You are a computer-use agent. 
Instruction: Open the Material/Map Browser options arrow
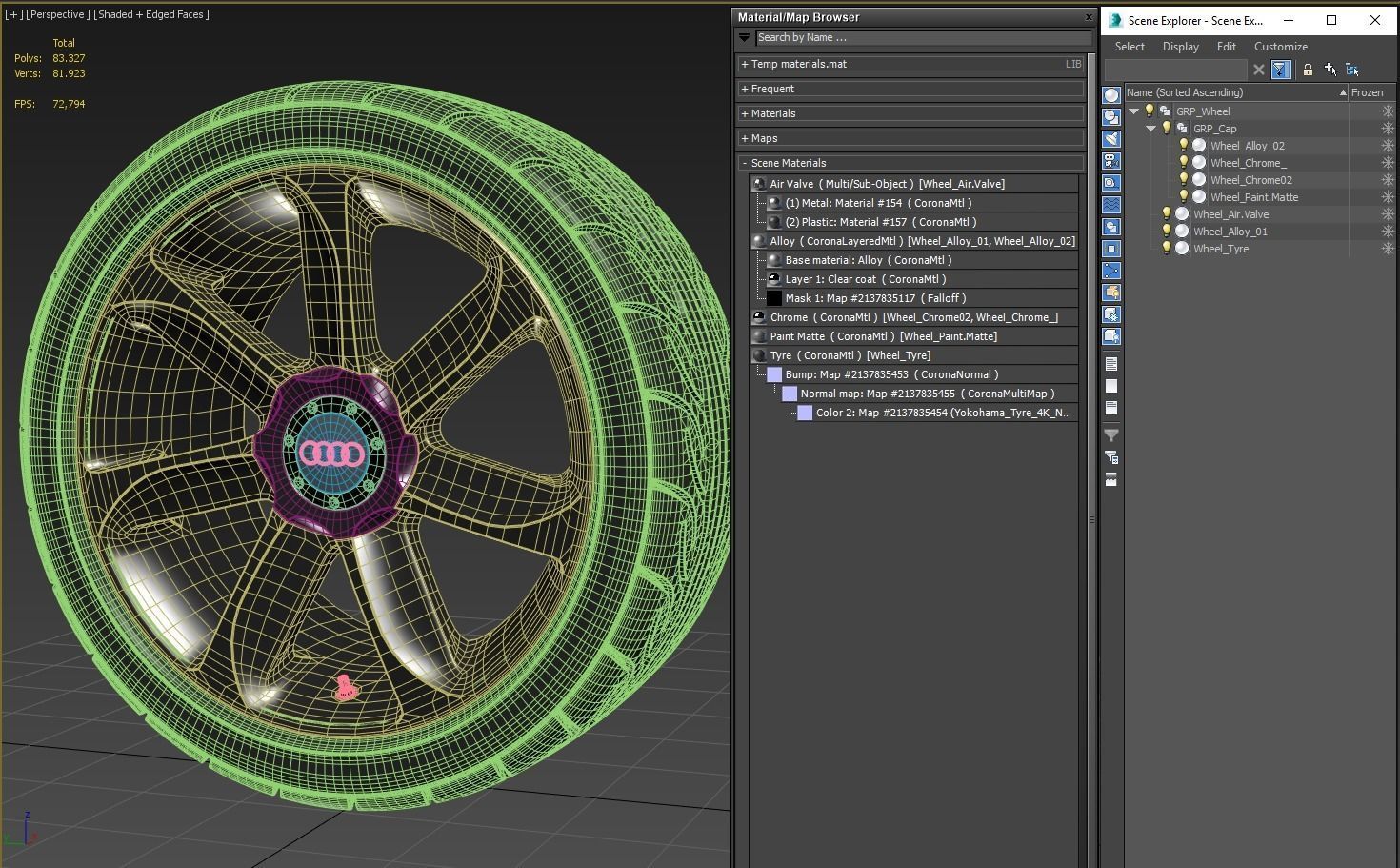tap(744, 38)
